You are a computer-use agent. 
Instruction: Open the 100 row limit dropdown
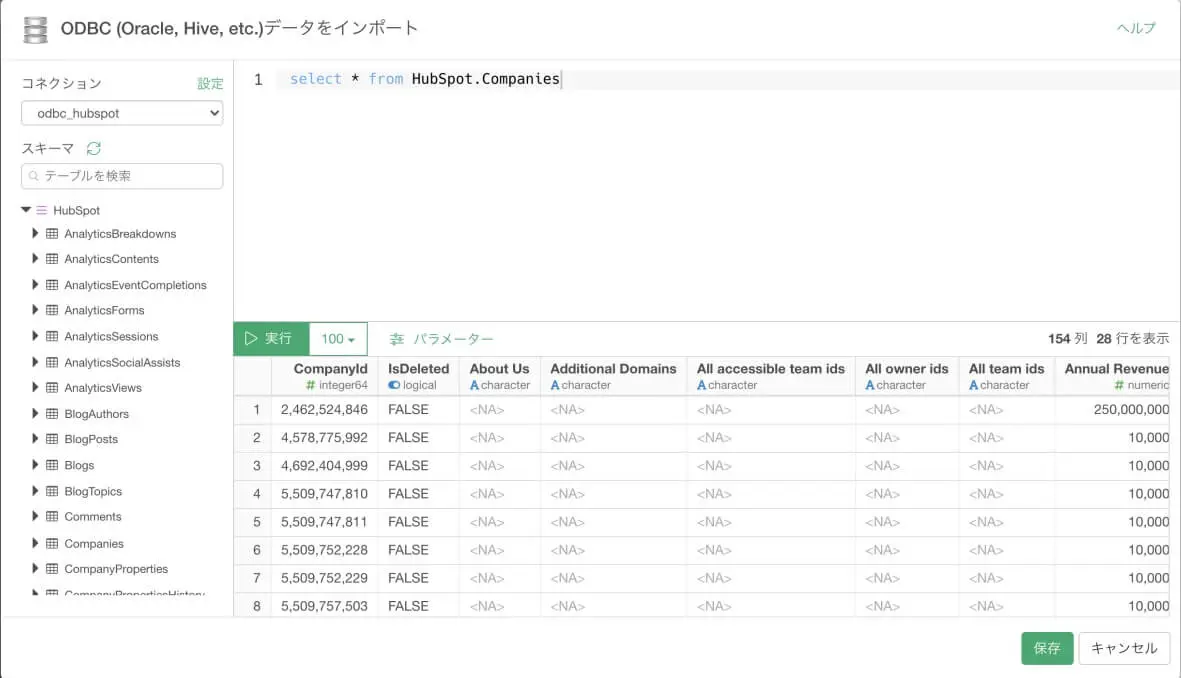tap(338, 339)
